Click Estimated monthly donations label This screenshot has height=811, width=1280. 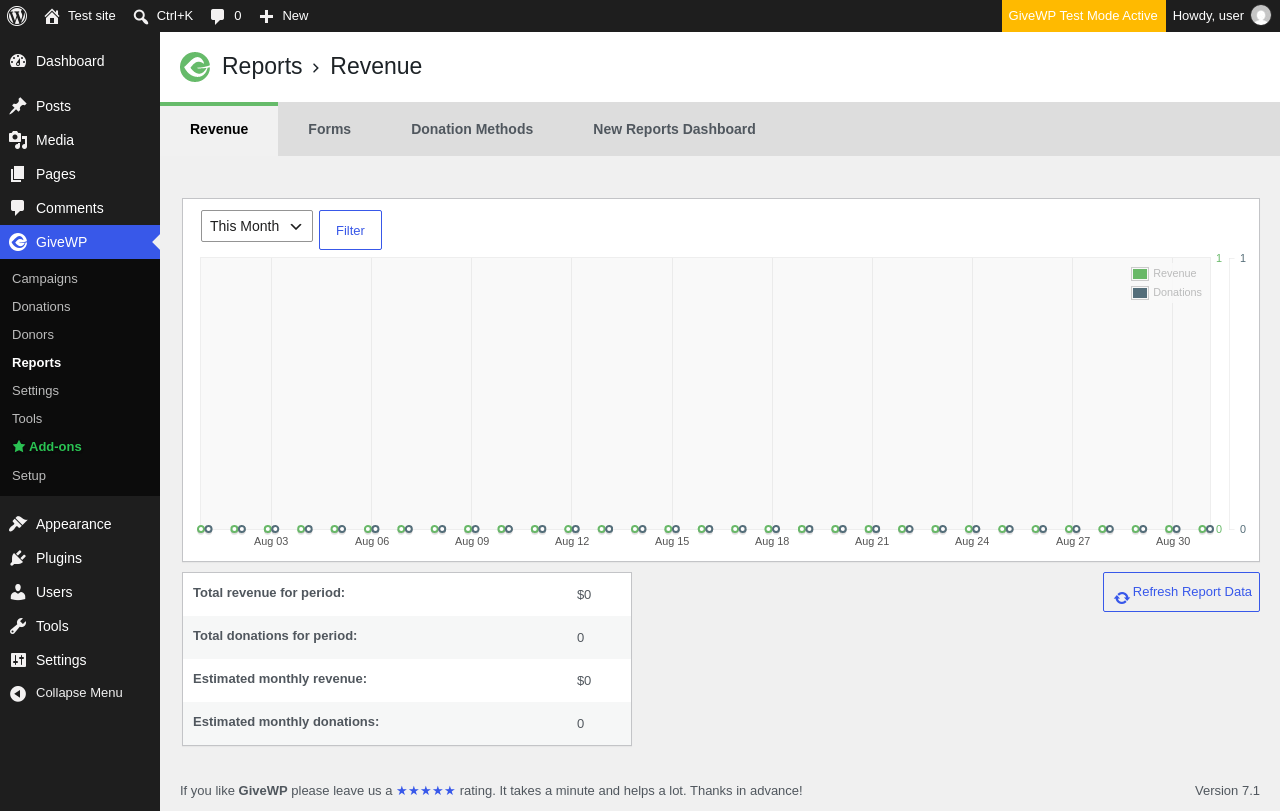(286, 722)
